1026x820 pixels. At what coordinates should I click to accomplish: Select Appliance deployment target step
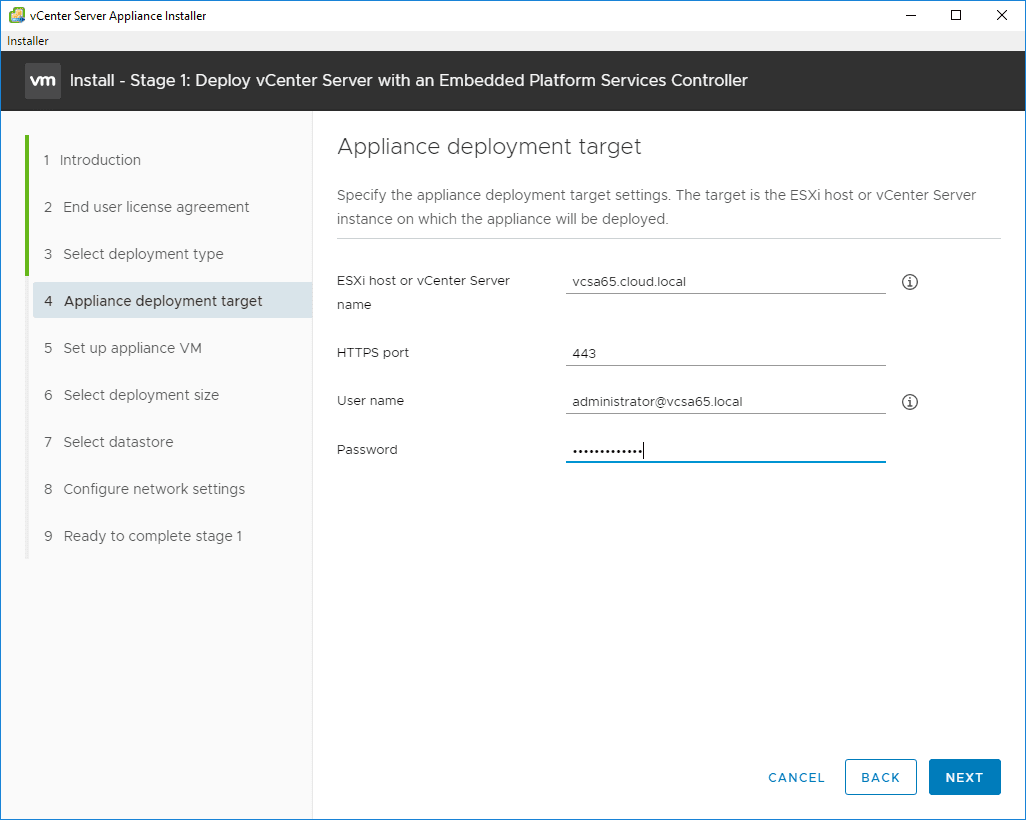(163, 301)
